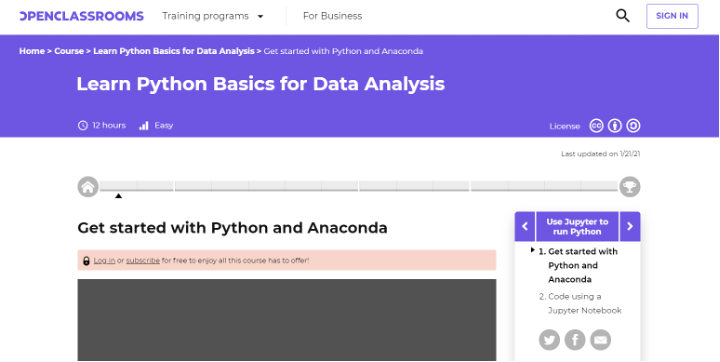Play the dark video placeholder
The height and width of the screenshot is (362, 720).
(287, 320)
